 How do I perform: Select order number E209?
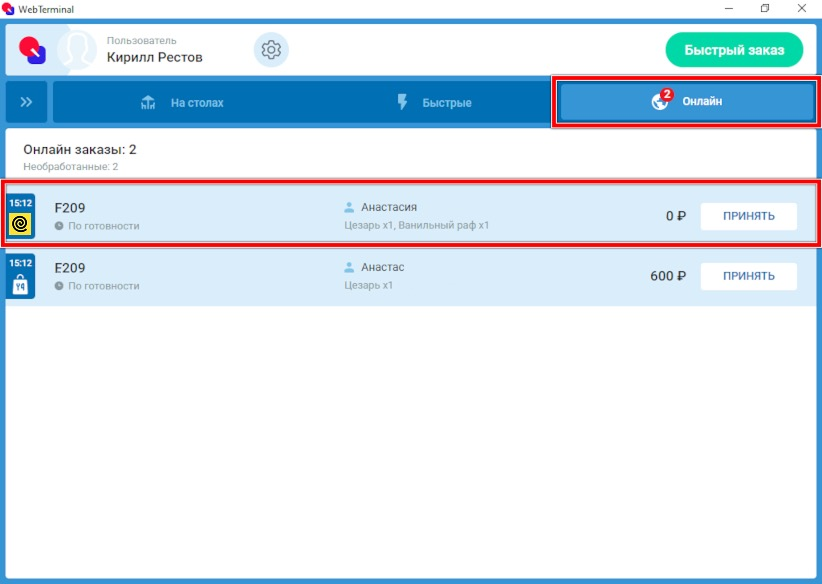(70, 268)
